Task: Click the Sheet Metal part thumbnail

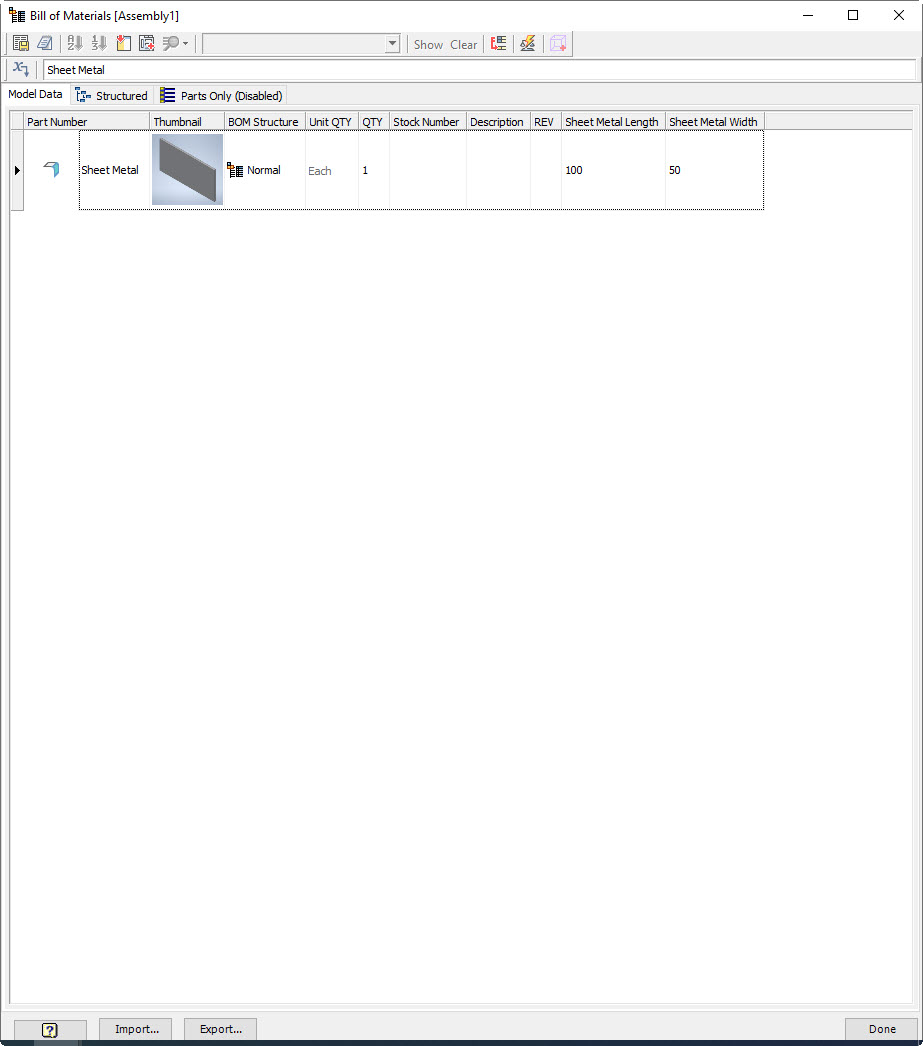Action: 186,170
